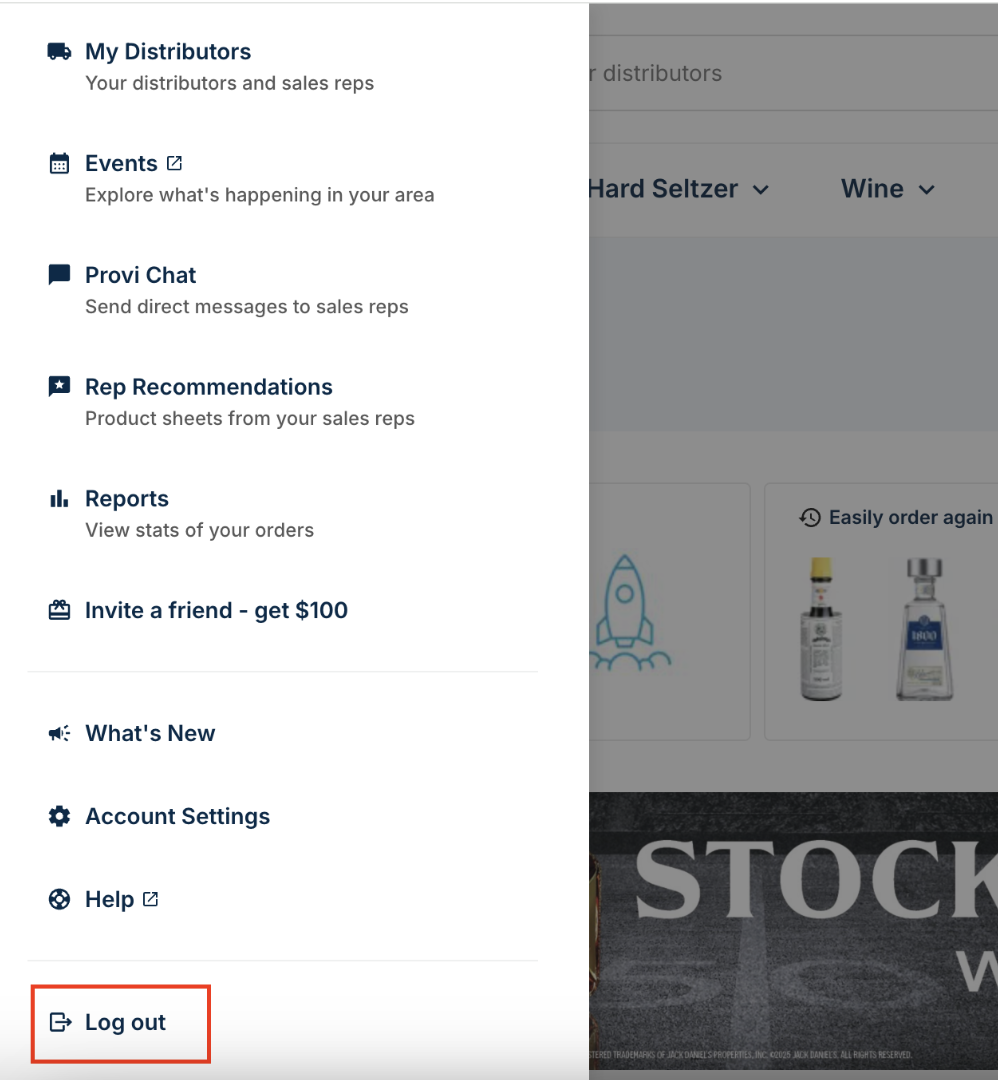Select the bar chart icon beside Reports
998x1080 pixels.
58,497
